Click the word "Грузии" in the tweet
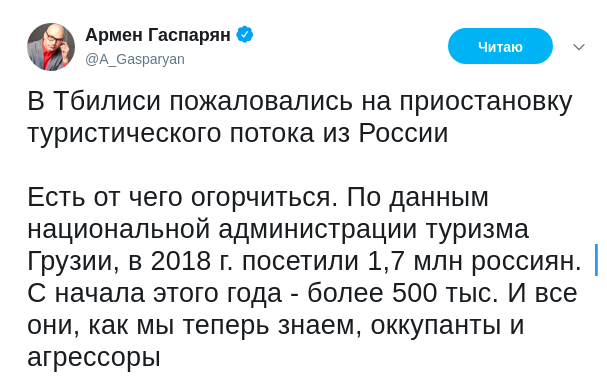Viewport: 607px width, 383px height. click(x=73, y=261)
